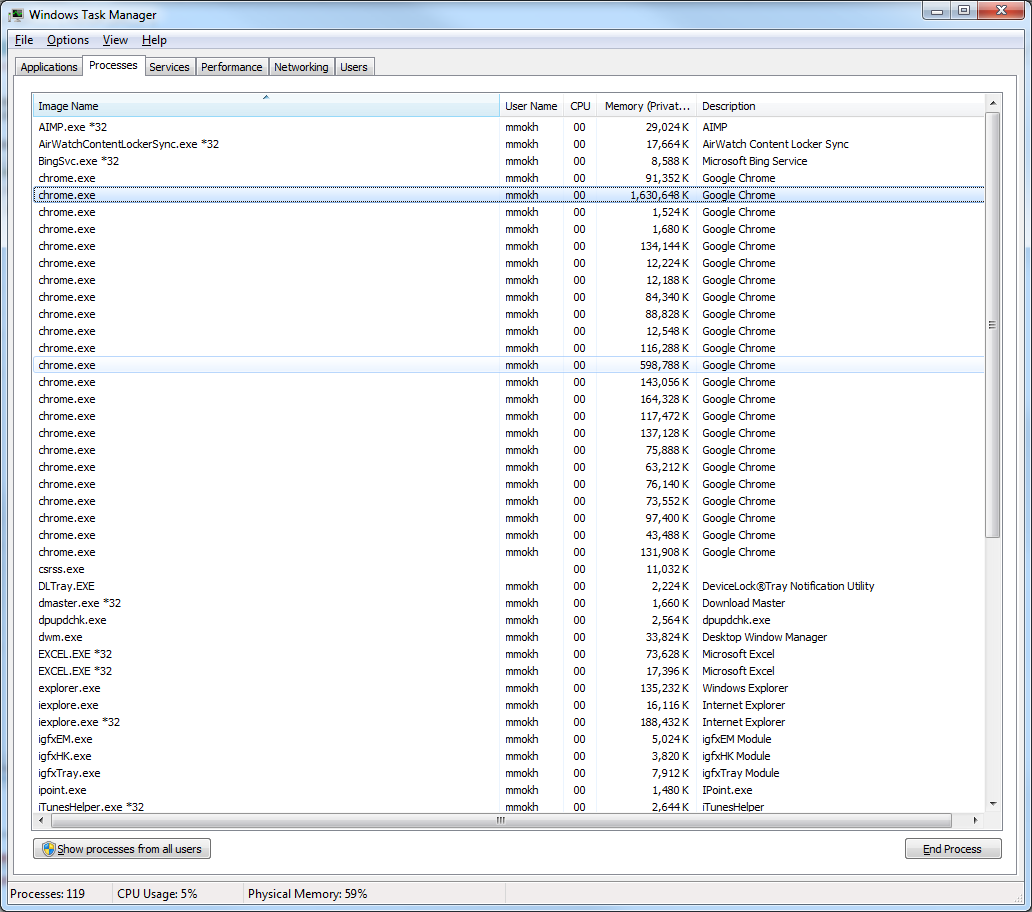
Task: Select chrome.exe using 164,328 K
Action: [x=509, y=399]
